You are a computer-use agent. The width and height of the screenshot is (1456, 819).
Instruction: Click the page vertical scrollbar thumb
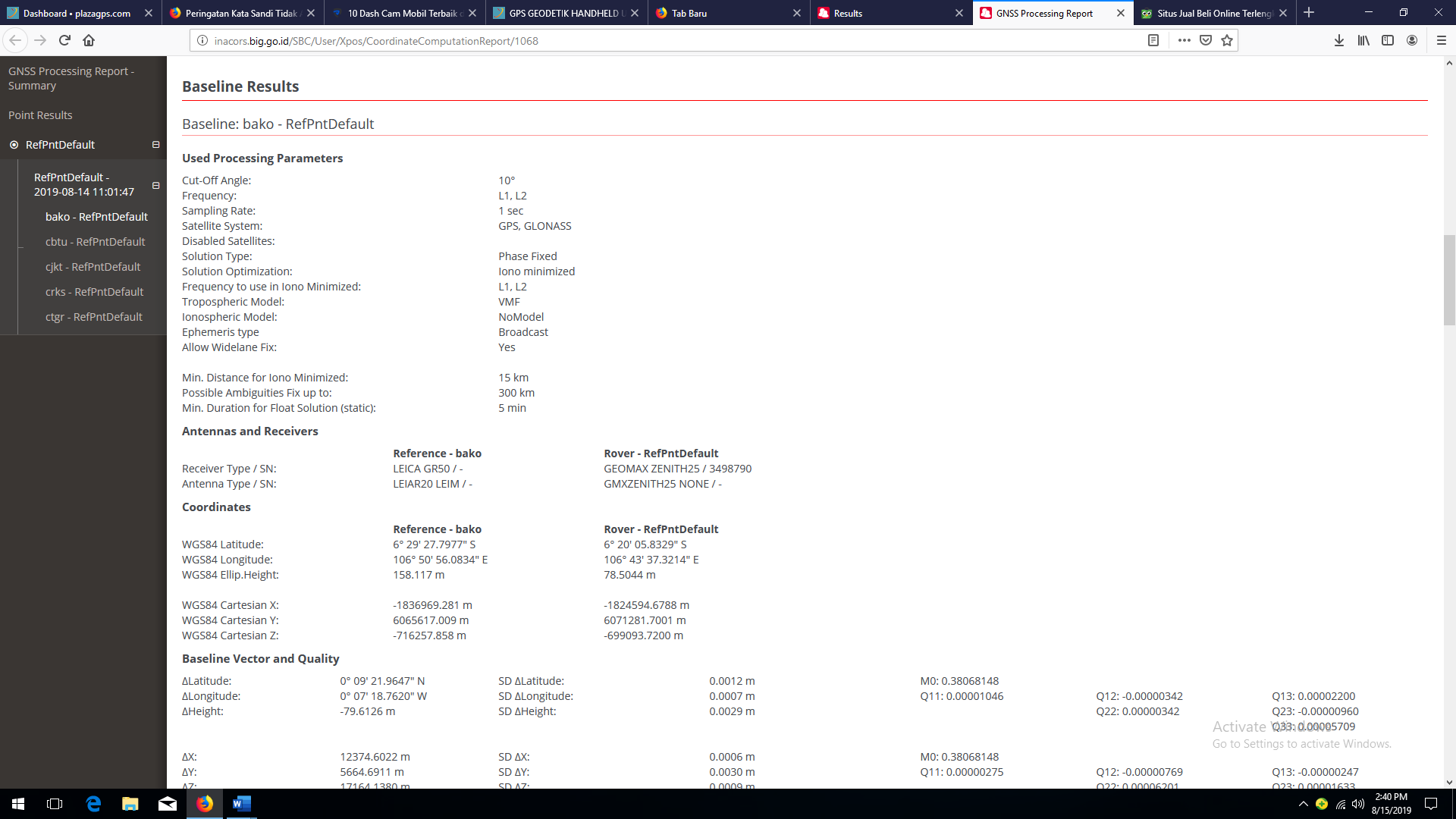pos(1449,281)
